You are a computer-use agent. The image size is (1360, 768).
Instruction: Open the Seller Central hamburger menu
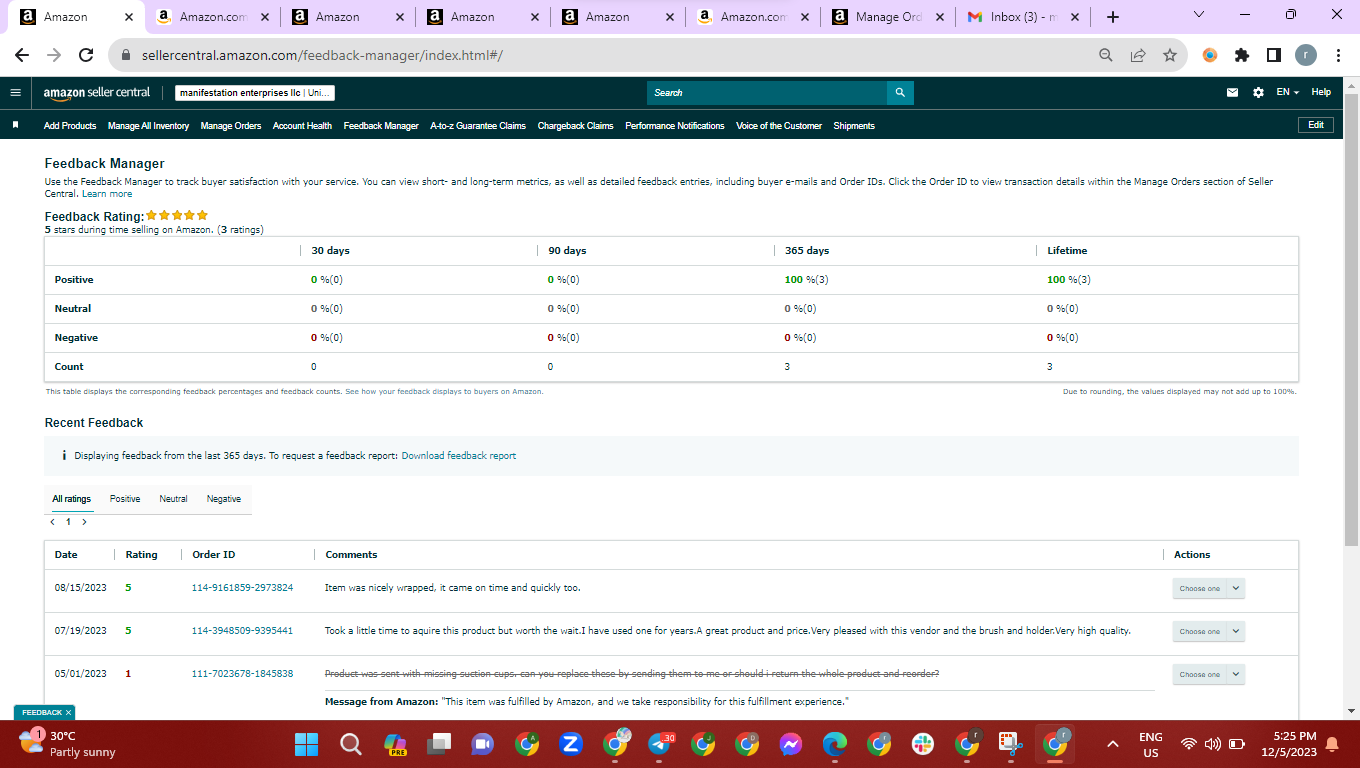[15, 92]
